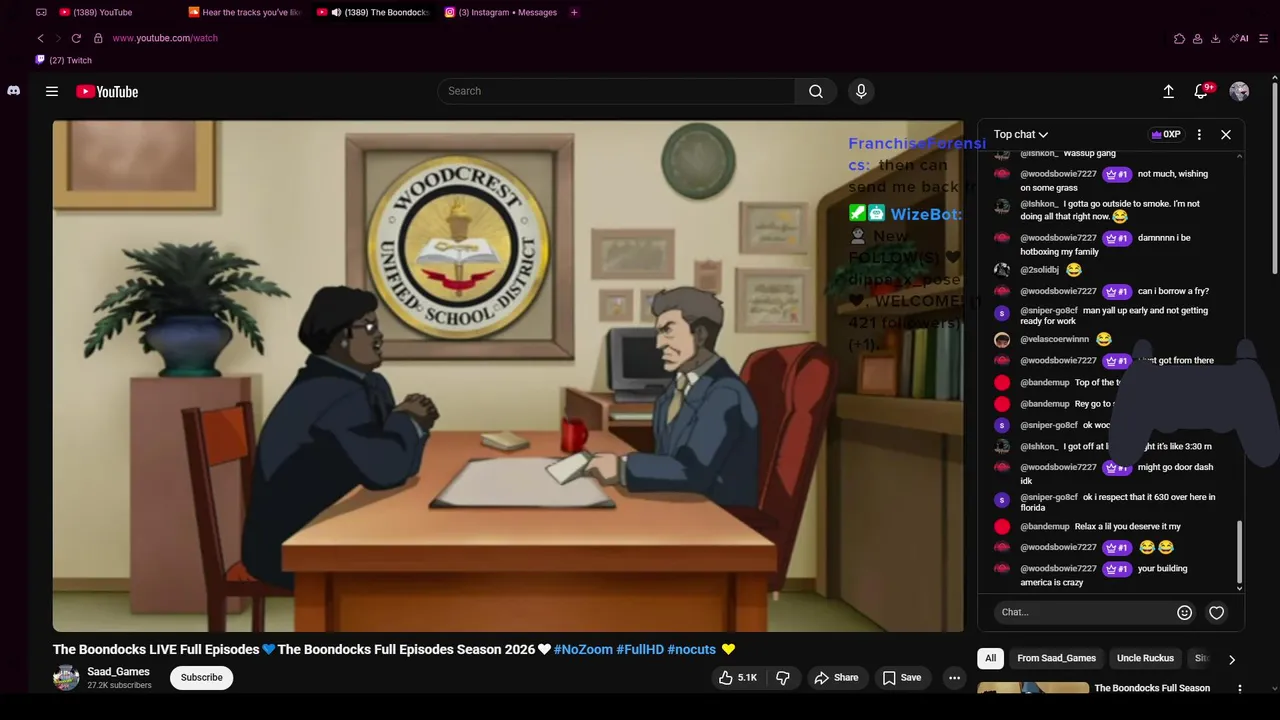The height and width of the screenshot is (720, 1280).
Task: Go back in browser history
Action: click(40, 38)
